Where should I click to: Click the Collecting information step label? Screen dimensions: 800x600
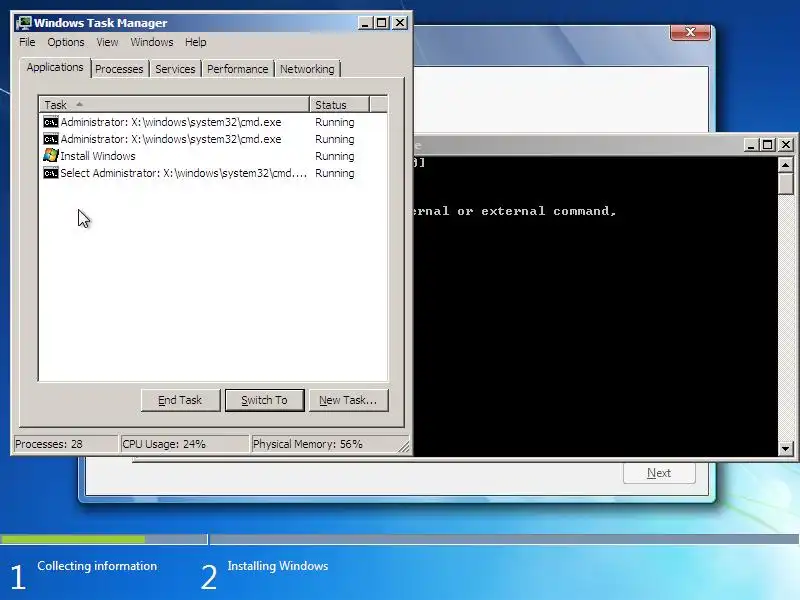[97, 566]
